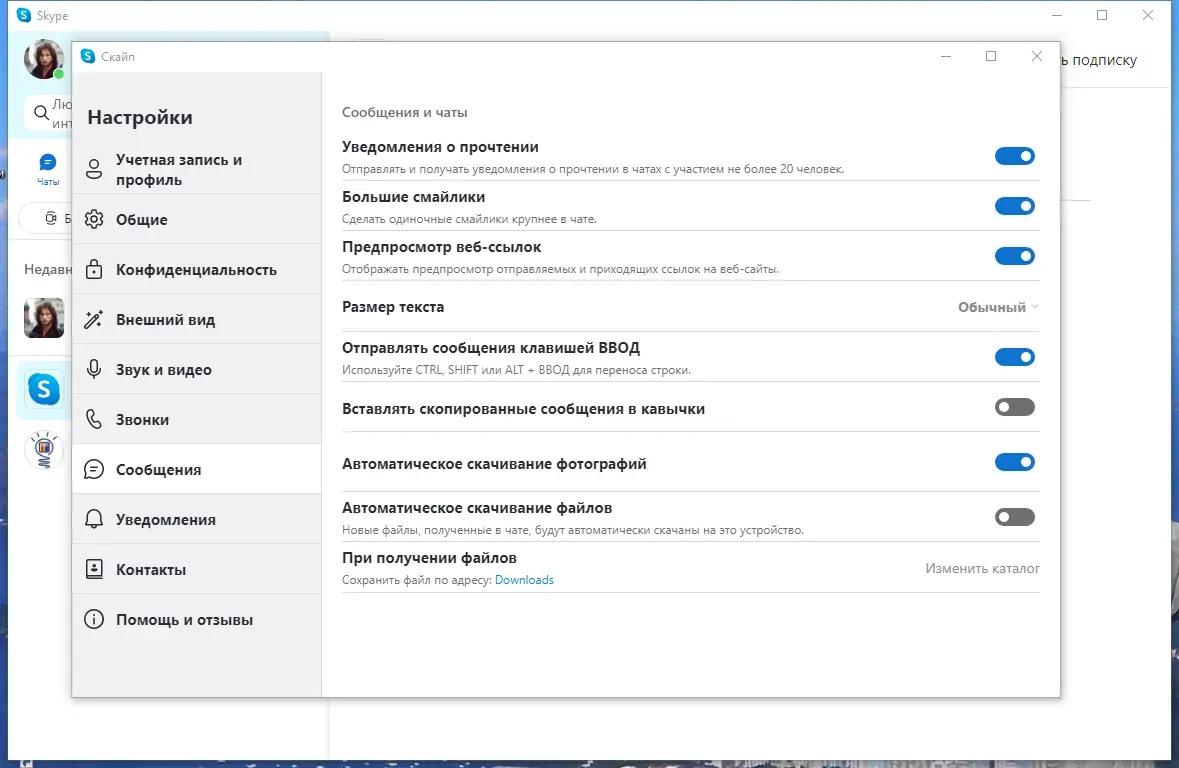Open the Downloads folder link

coord(524,580)
